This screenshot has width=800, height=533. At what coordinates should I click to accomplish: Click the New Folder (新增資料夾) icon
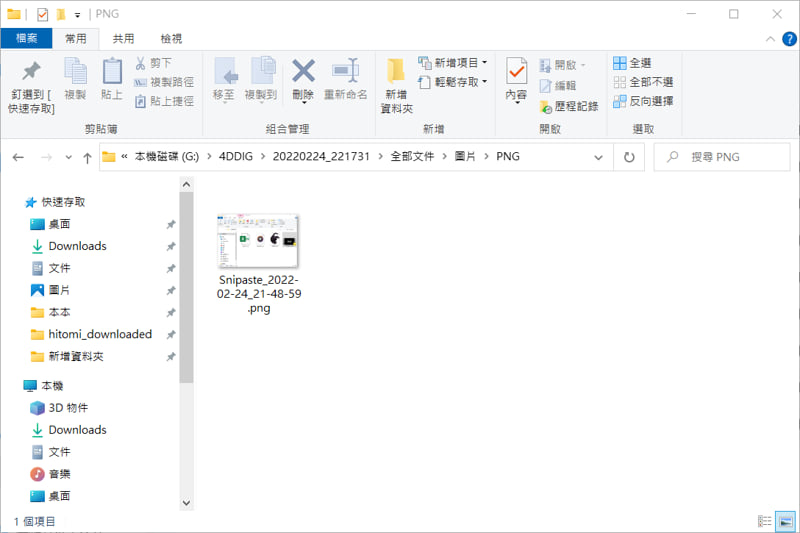[x=396, y=71]
